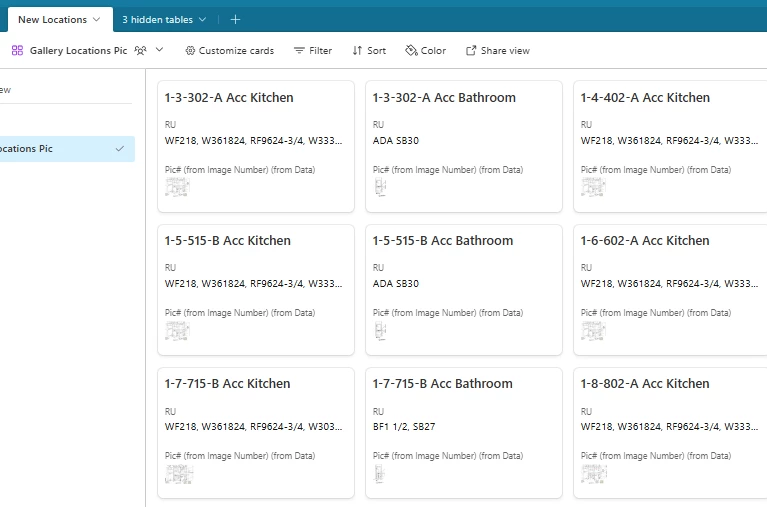Open the Filter menu

click(313, 50)
